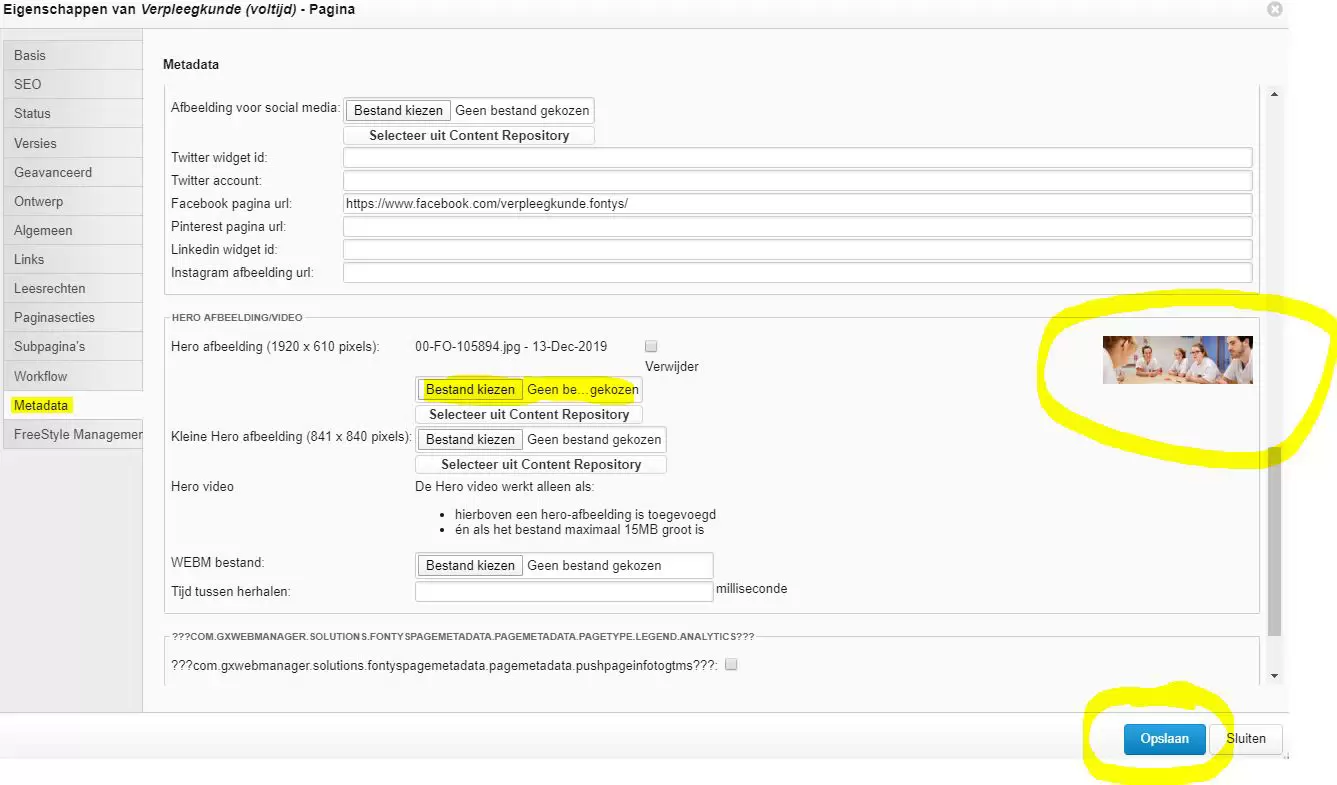Image resolution: width=1337 pixels, height=785 pixels.
Task: Click the Sluiten button
Action: (1246, 738)
